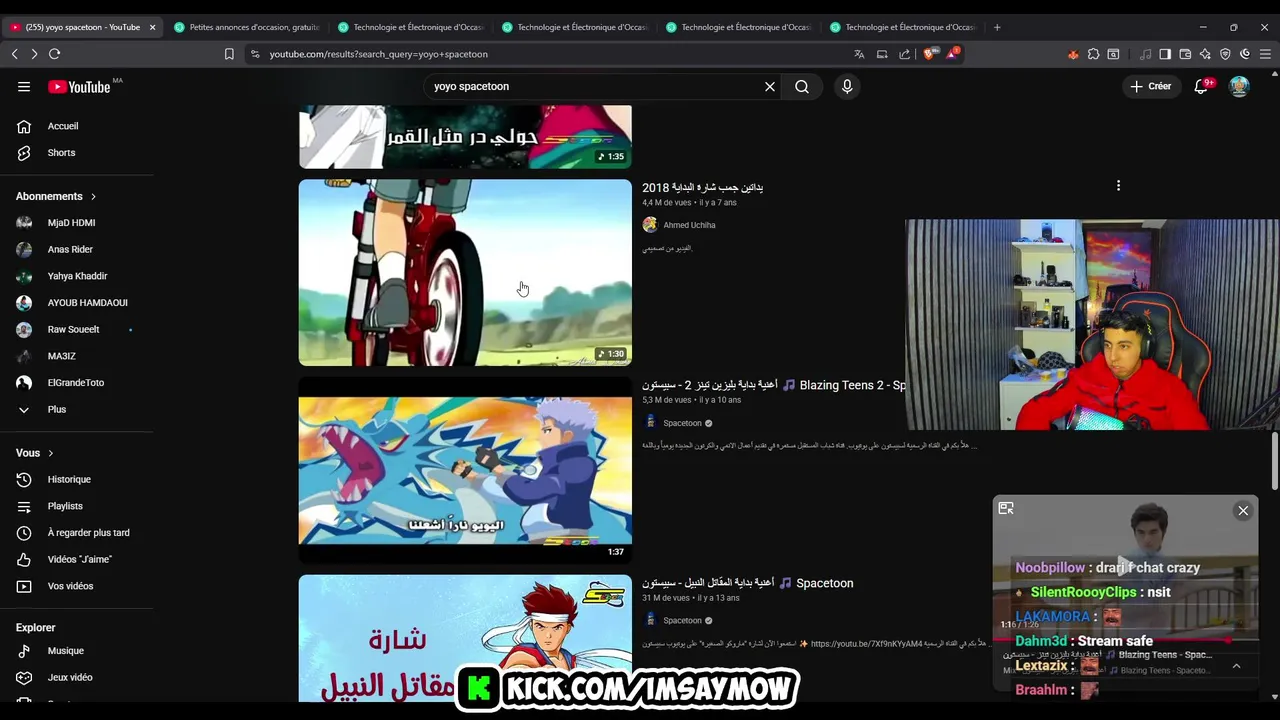Play the Blazing Teens 2 thumbnail 1:37
This screenshot has height=720, width=1280.
pos(465,469)
